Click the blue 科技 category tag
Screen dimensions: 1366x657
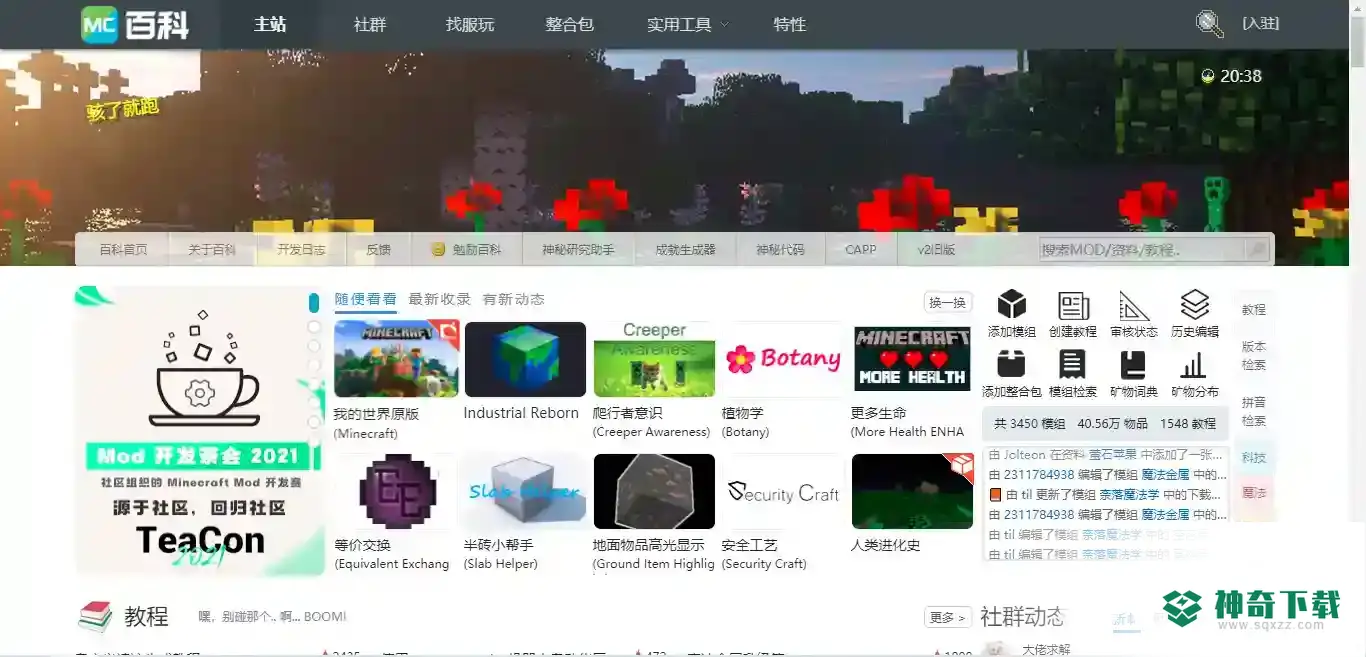[x=1254, y=457]
